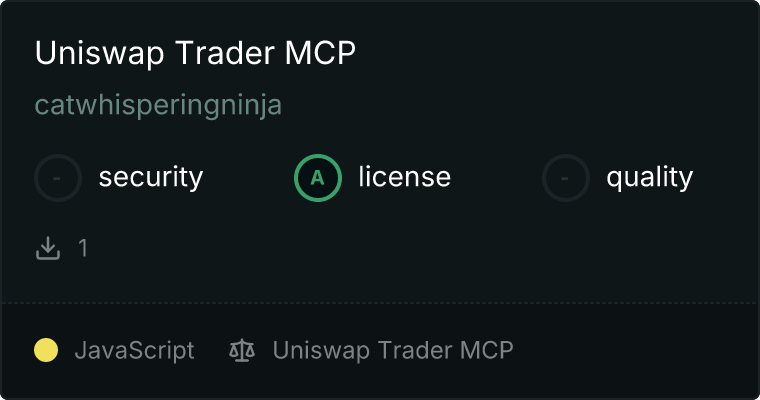Image resolution: width=760 pixels, height=400 pixels.
Task: Click the dash inside the quality badge
Action: pos(565,178)
